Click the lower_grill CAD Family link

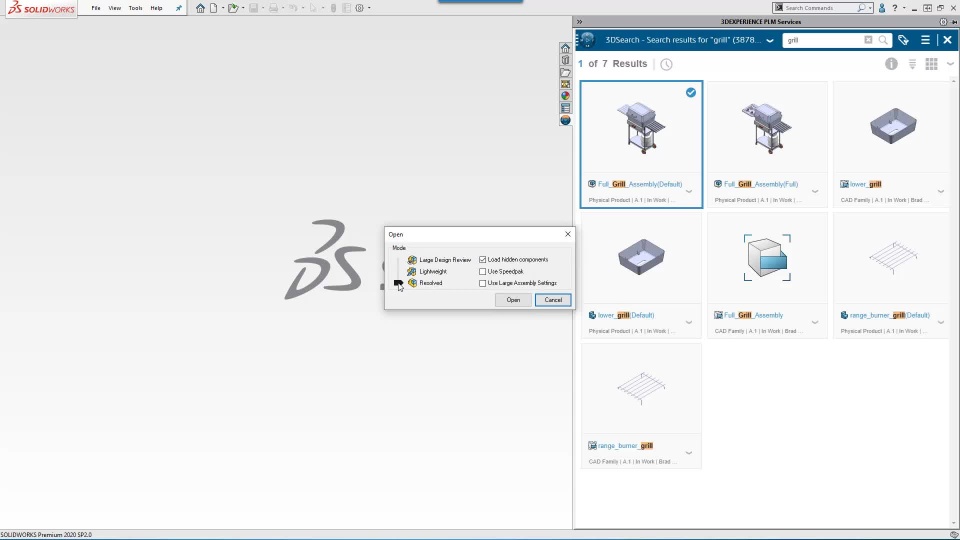click(865, 184)
